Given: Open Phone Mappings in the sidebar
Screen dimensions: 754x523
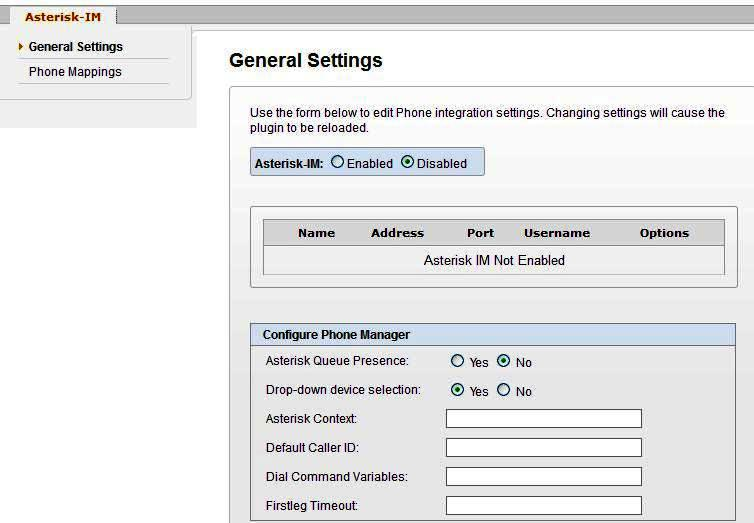Looking at the screenshot, I should click(75, 72).
